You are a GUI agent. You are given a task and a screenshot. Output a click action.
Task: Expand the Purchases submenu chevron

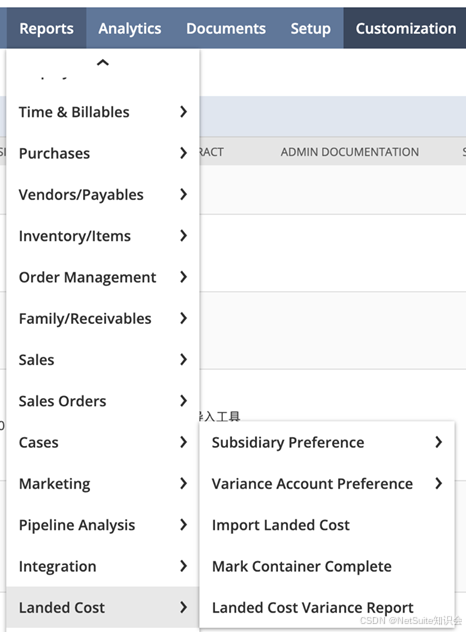183,153
